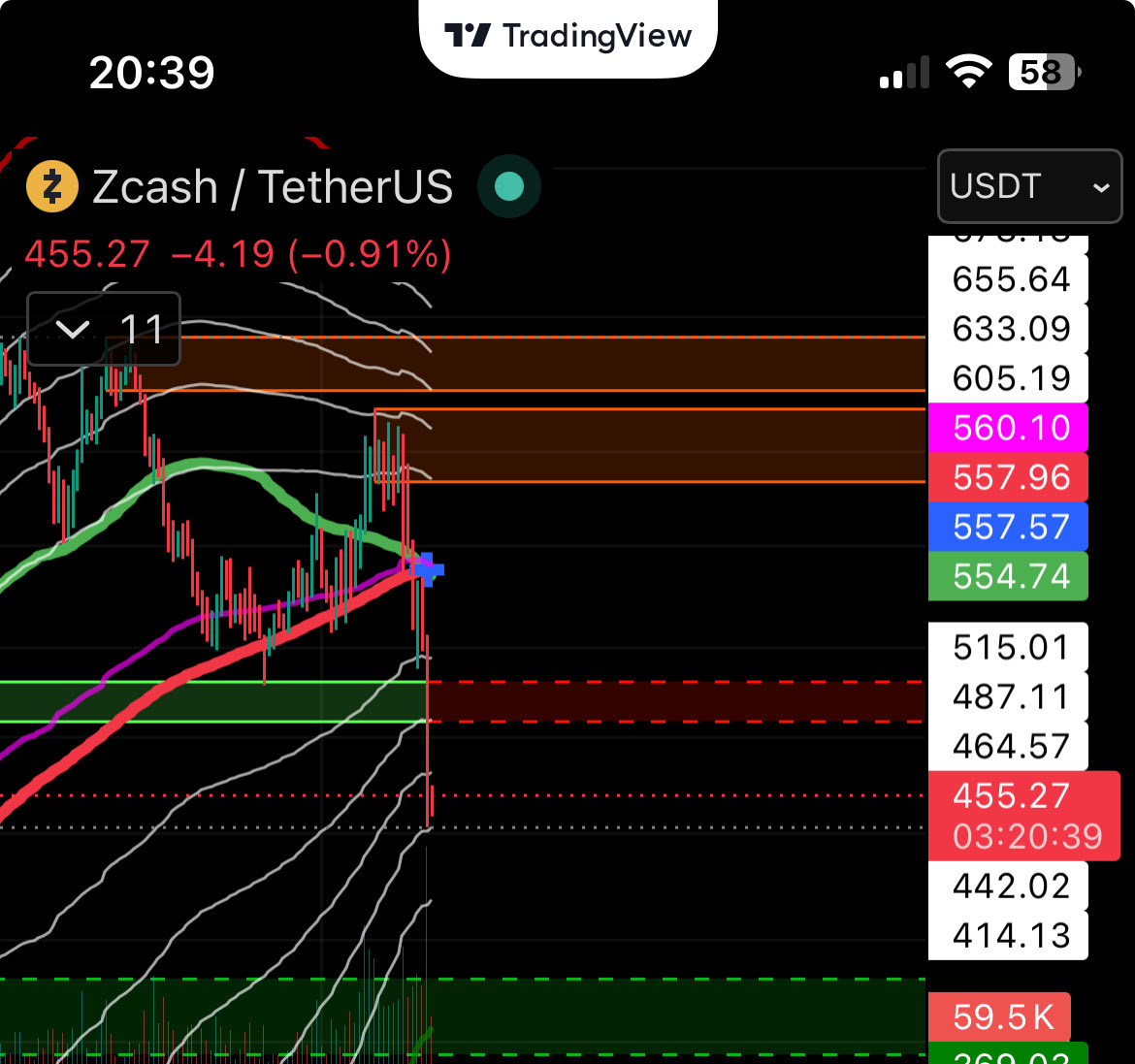Tap the cellular signal bars icon
The image size is (1135, 1064).
pos(904,73)
